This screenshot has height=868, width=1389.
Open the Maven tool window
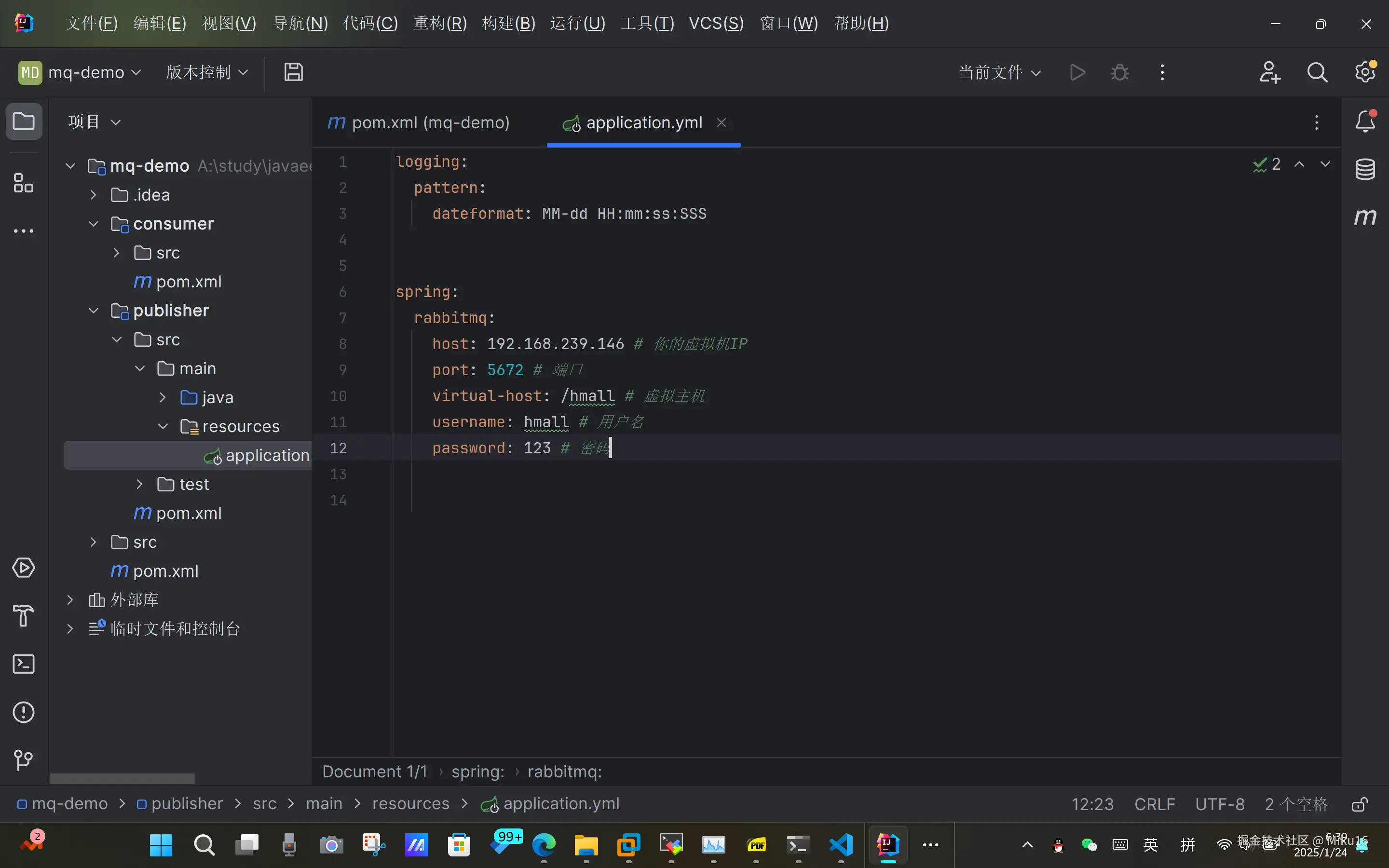[1365, 217]
